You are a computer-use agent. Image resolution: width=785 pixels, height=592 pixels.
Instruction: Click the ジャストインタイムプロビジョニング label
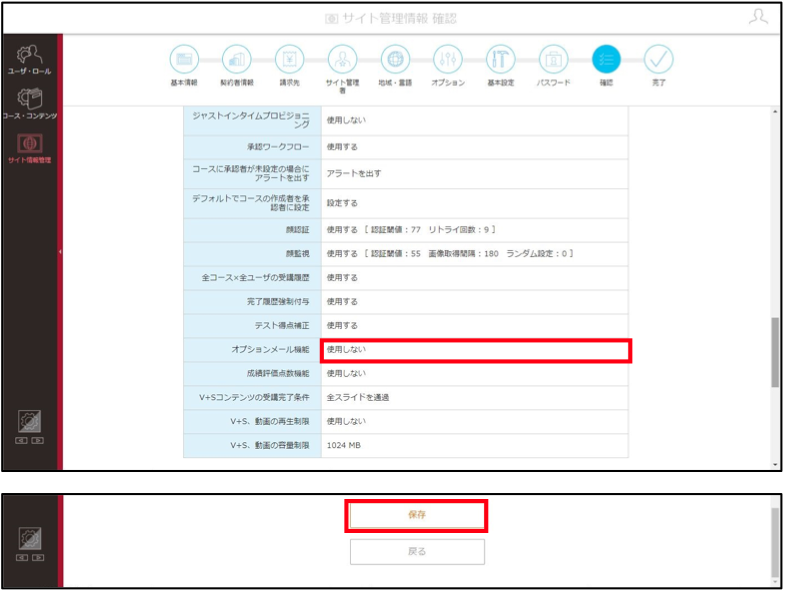(252, 120)
